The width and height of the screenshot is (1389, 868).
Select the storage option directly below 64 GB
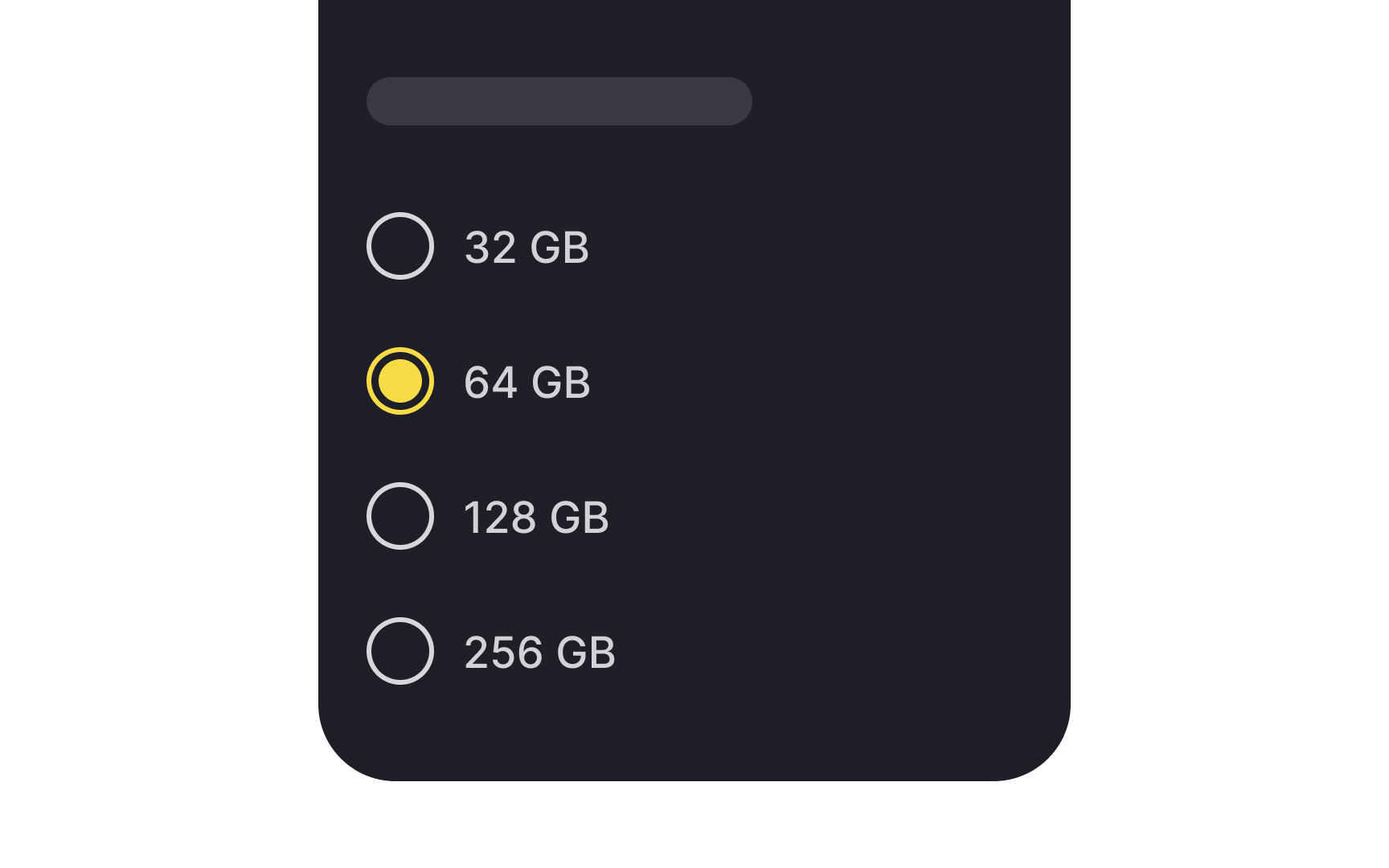pyautogui.click(x=399, y=517)
